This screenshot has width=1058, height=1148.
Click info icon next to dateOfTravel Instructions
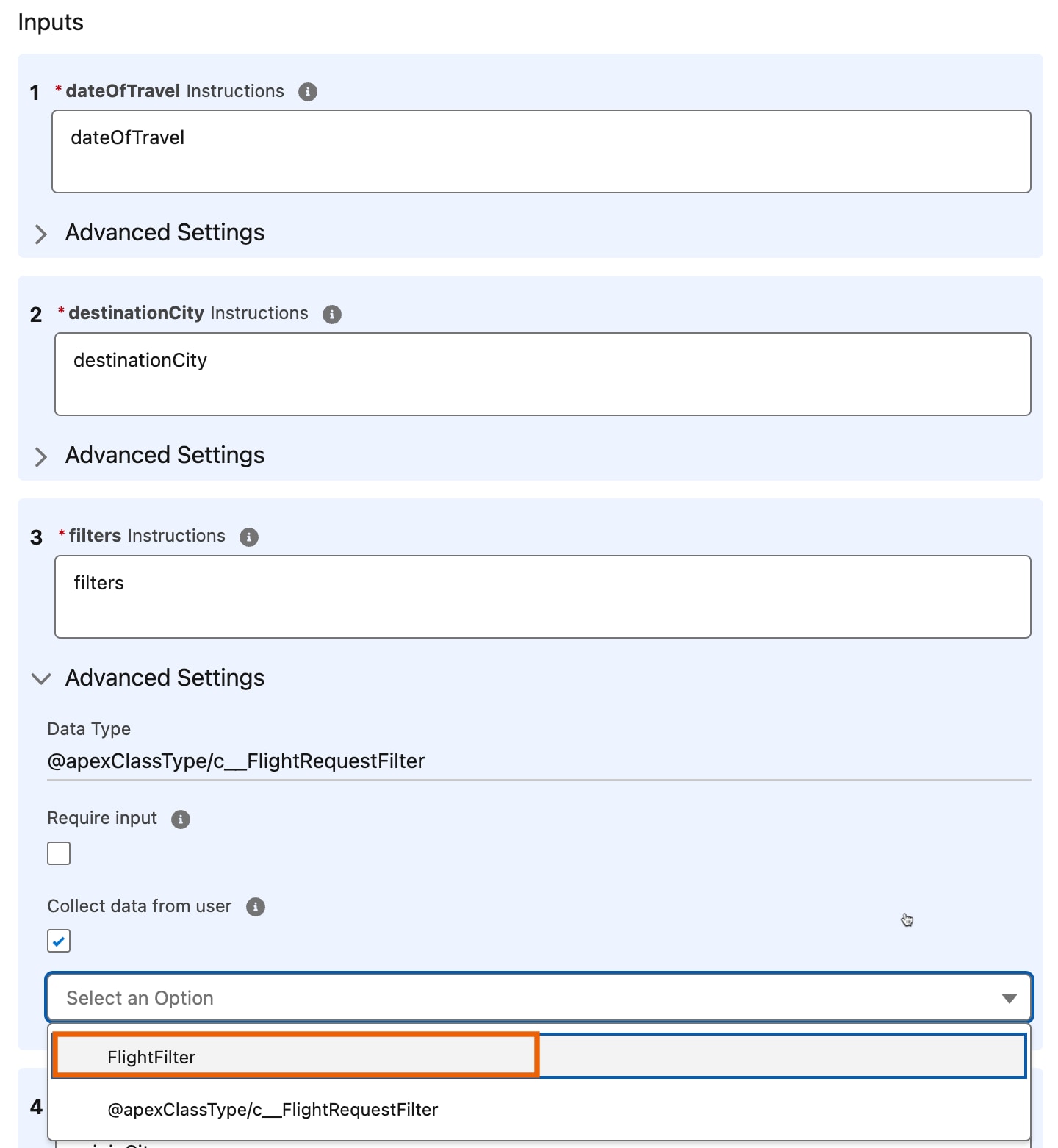pyautogui.click(x=308, y=92)
